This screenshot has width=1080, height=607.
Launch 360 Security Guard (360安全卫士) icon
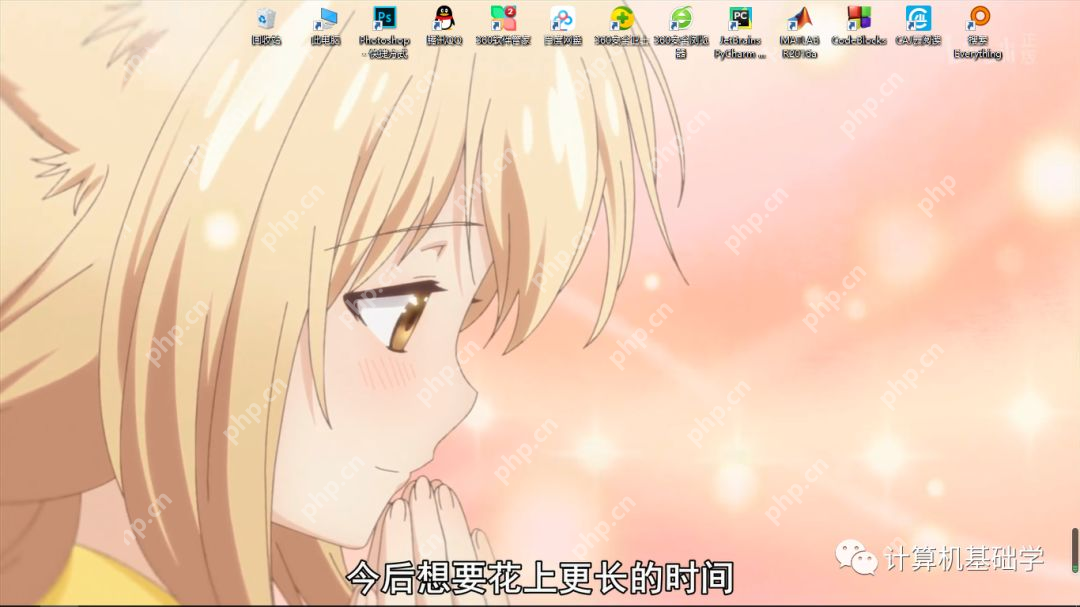coord(621,18)
